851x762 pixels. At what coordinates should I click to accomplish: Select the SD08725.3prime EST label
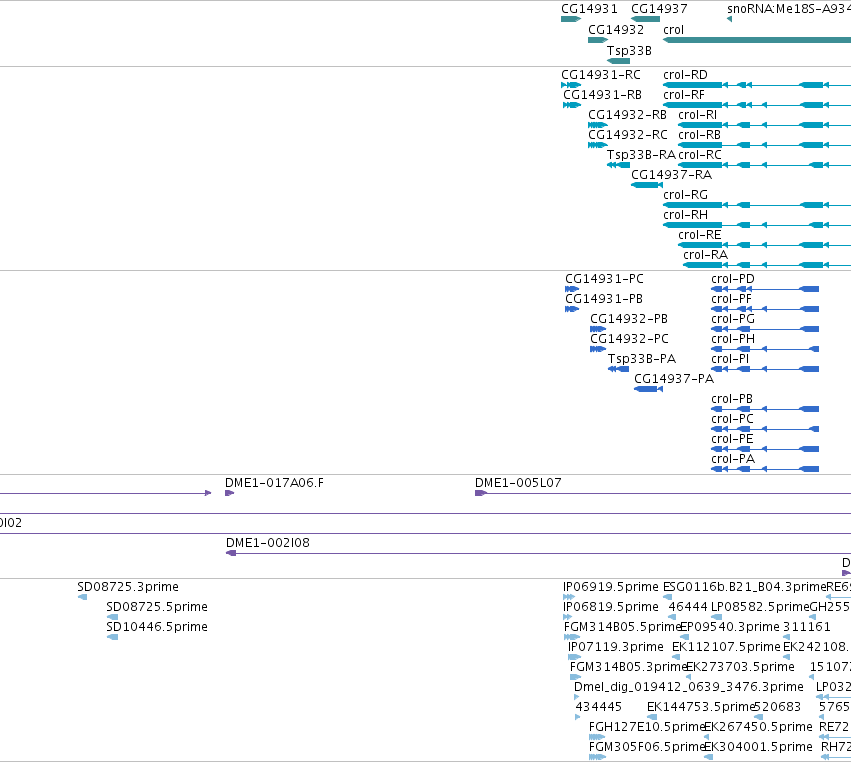[128, 587]
